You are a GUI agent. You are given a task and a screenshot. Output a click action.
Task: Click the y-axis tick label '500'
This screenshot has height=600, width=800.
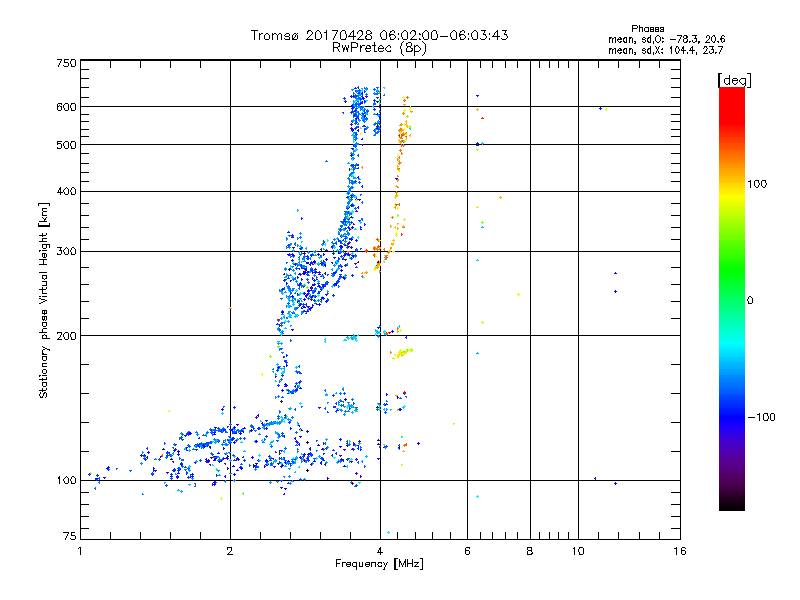click(x=66, y=145)
